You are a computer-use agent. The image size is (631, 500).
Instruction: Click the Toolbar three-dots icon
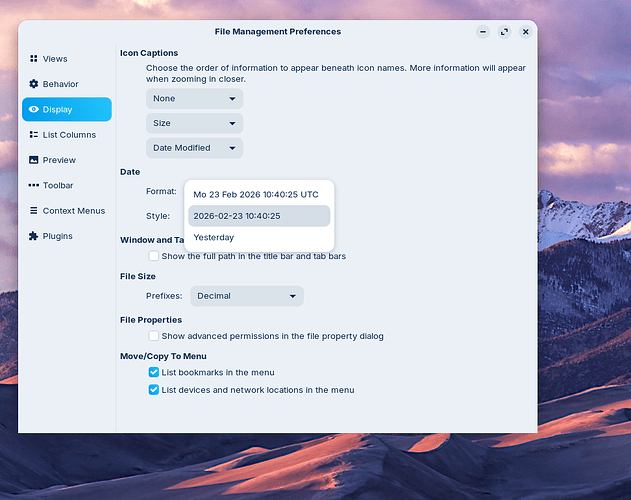point(34,185)
